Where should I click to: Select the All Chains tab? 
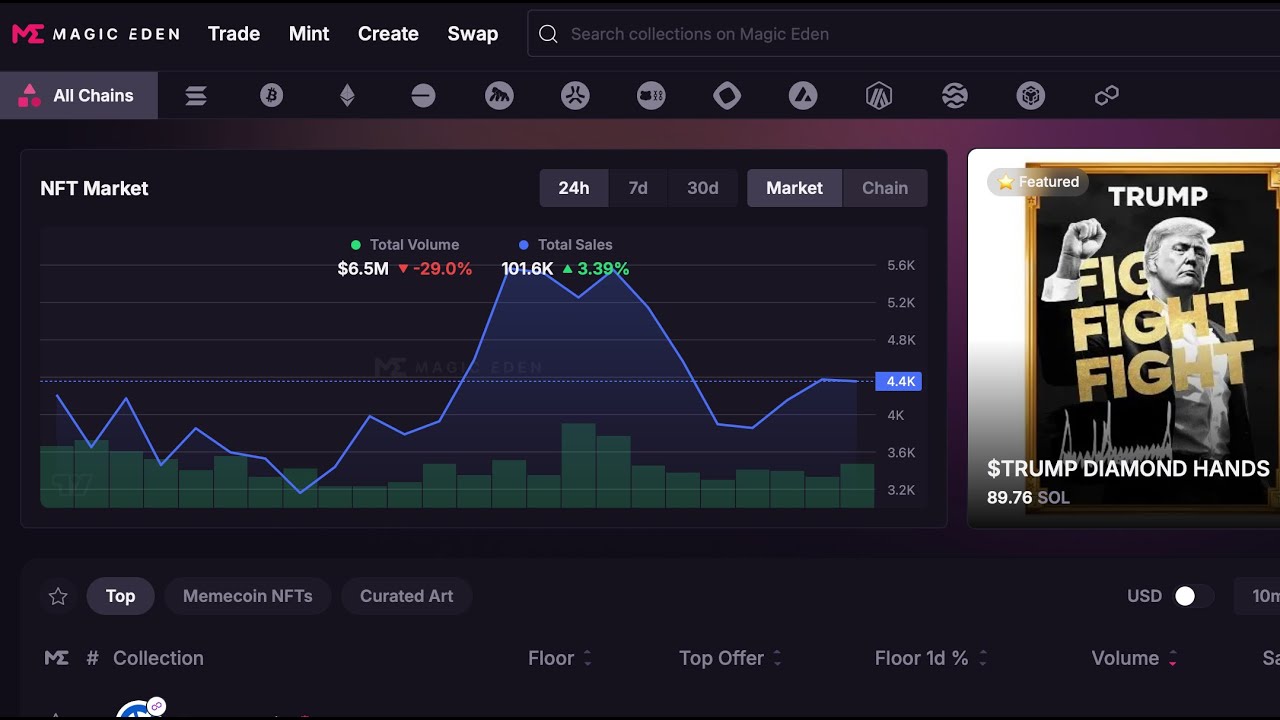click(x=79, y=96)
